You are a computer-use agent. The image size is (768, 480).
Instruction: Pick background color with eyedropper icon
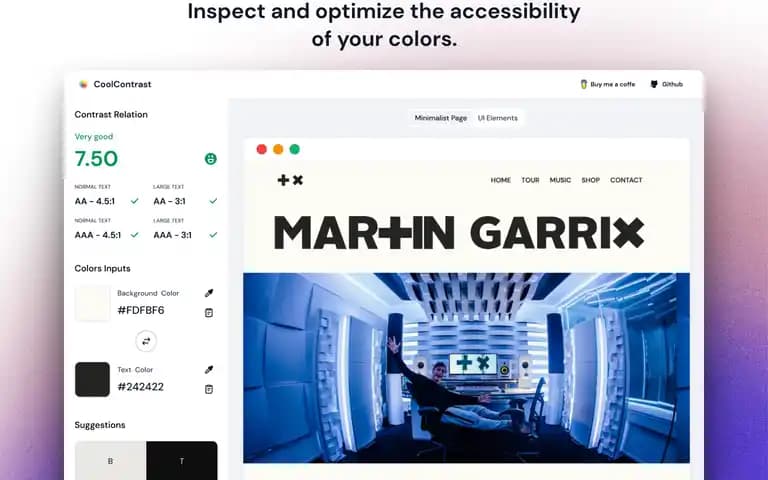click(209, 293)
